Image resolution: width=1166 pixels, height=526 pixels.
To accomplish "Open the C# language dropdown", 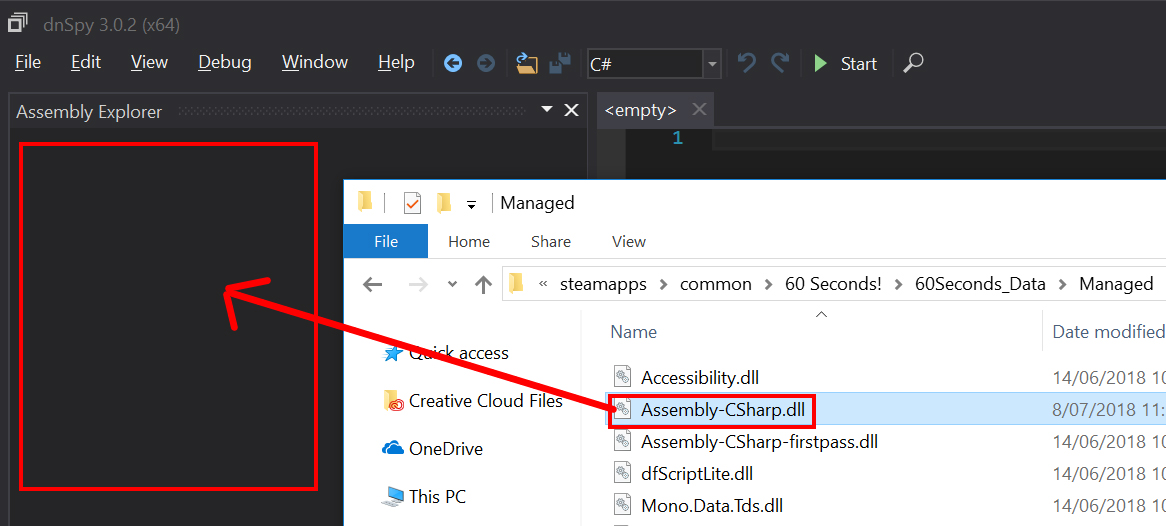I will [x=712, y=64].
